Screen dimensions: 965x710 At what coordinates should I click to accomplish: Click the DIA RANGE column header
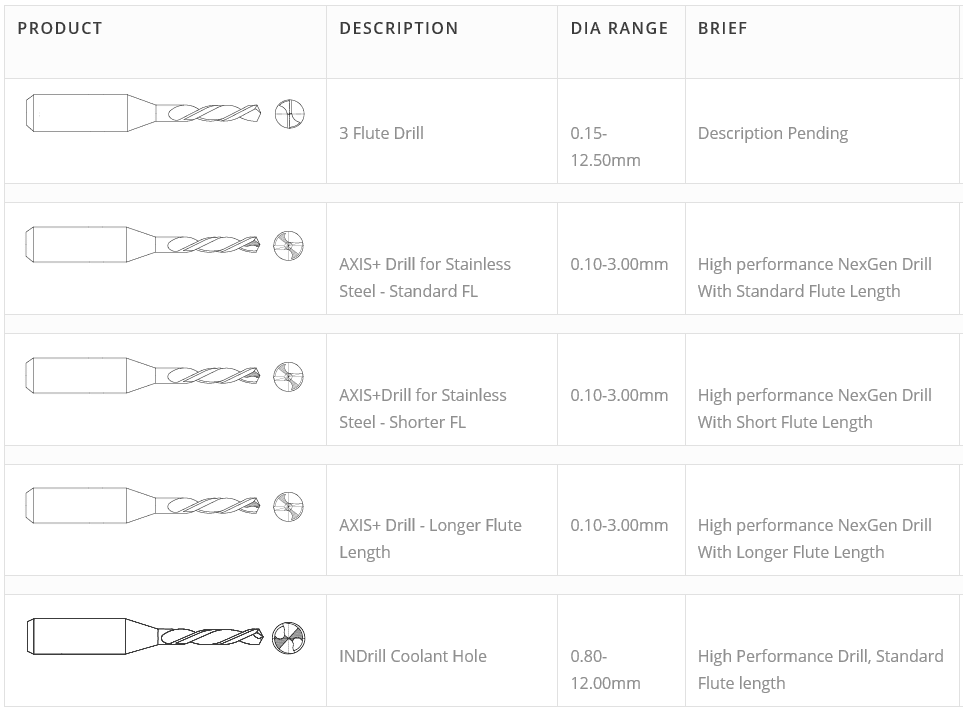619,28
